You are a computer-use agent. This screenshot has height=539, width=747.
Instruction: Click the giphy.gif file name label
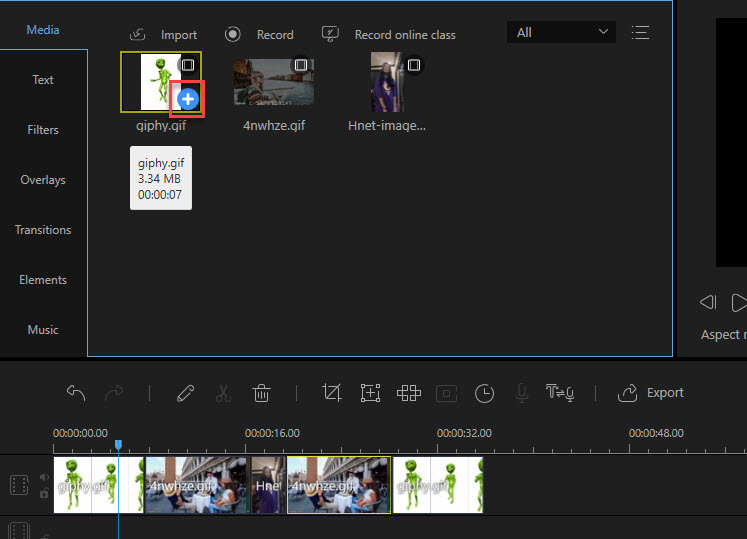[x=161, y=126]
